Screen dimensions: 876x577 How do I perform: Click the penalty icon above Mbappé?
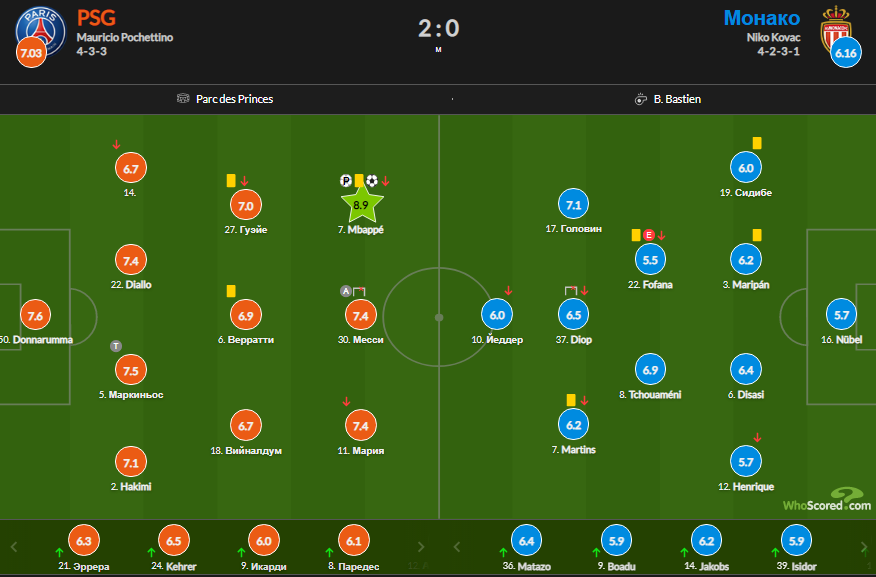click(x=346, y=181)
